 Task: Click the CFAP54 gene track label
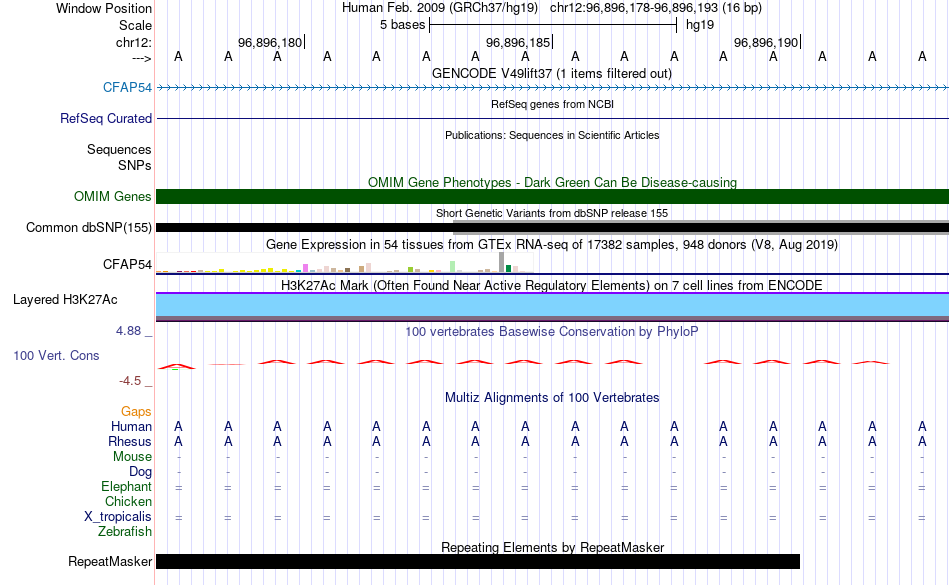(127, 87)
